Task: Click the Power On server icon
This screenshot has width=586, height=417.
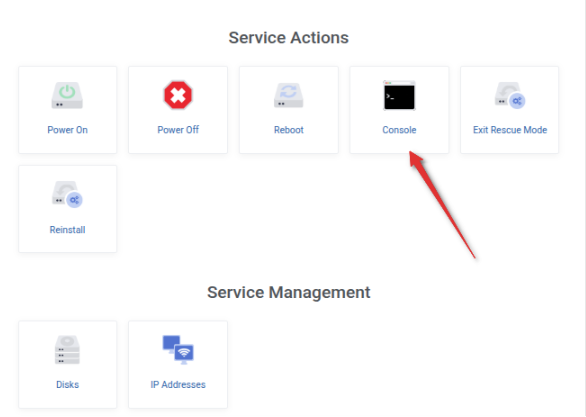Action: 67,95
